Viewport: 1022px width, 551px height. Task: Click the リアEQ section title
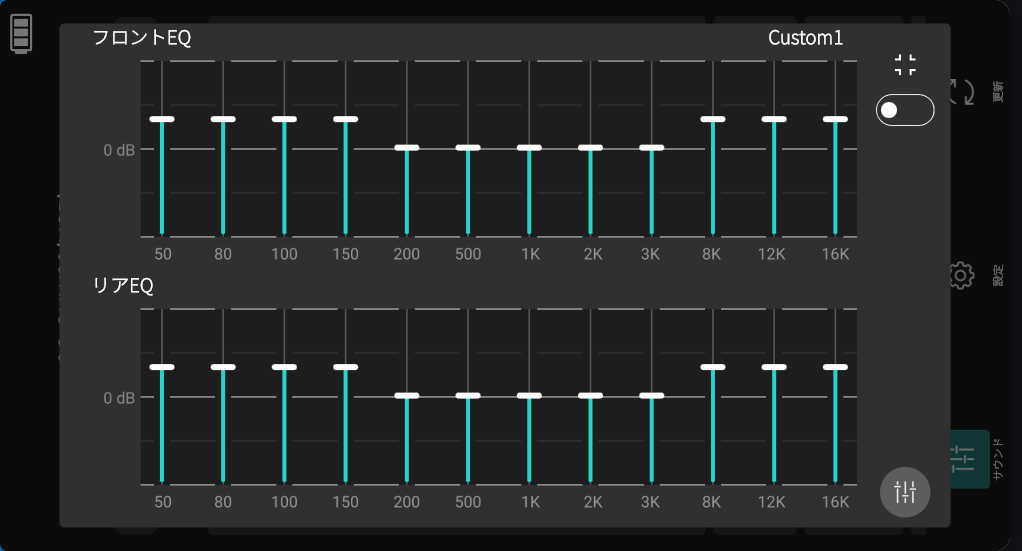[x=122, y=286]
